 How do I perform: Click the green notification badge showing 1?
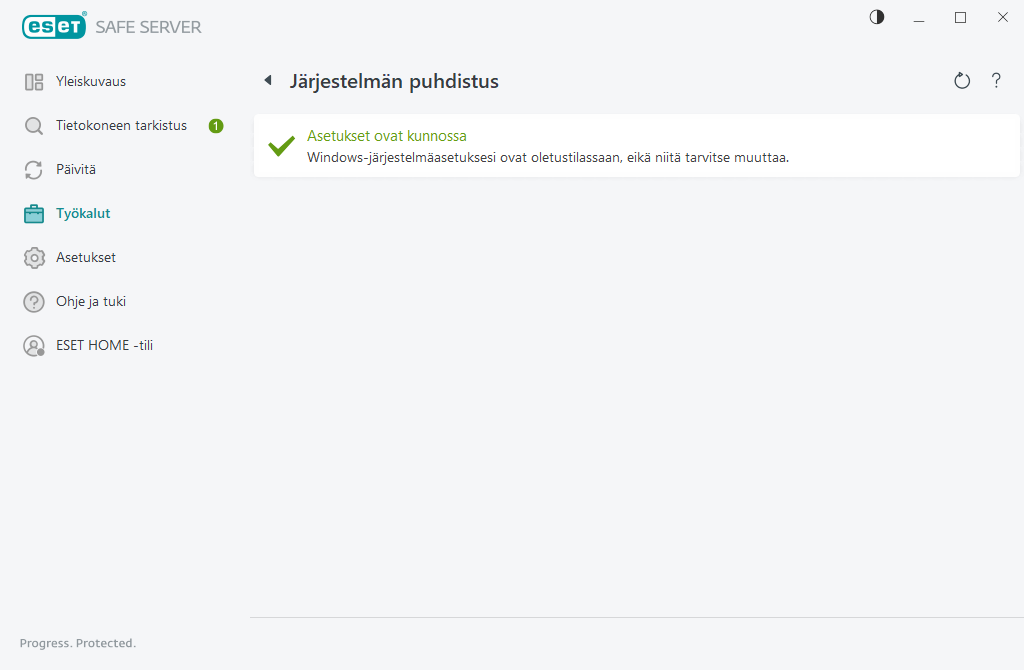pyautogui.click(x=215, y=125)
